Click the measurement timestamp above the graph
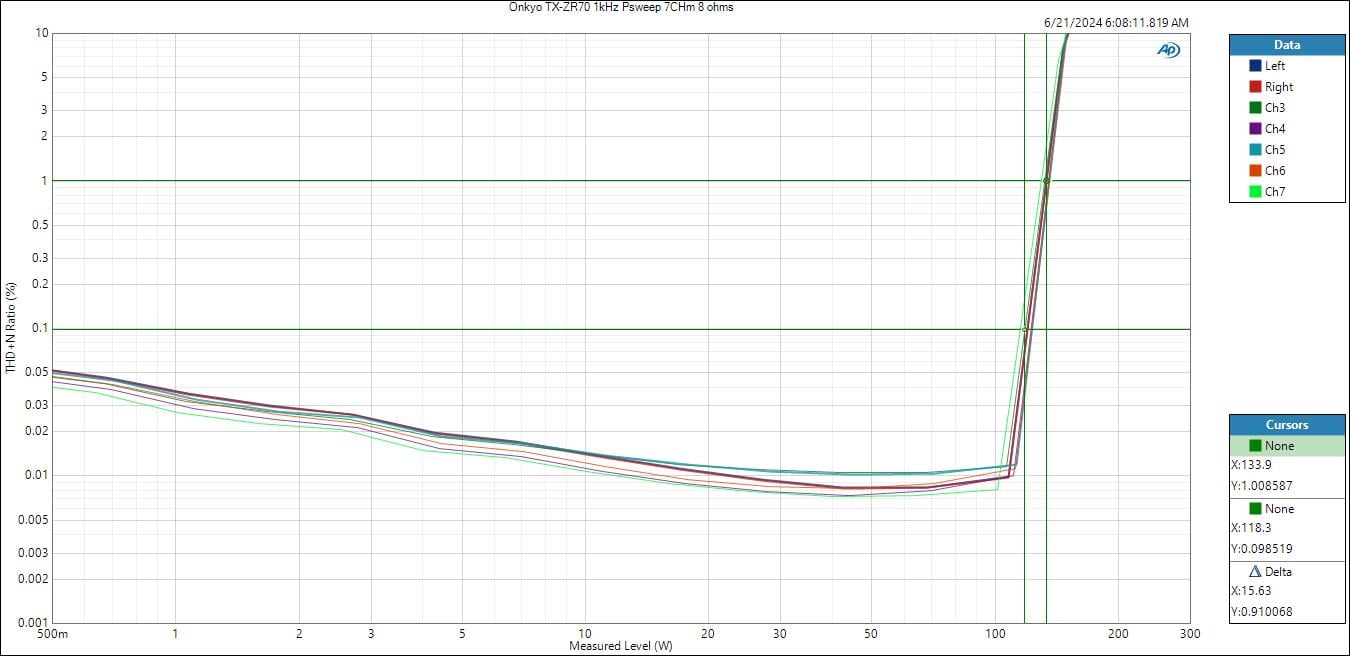This screenshot has height=656, width=1350. pyautogui.click(x=1115, y=22)
